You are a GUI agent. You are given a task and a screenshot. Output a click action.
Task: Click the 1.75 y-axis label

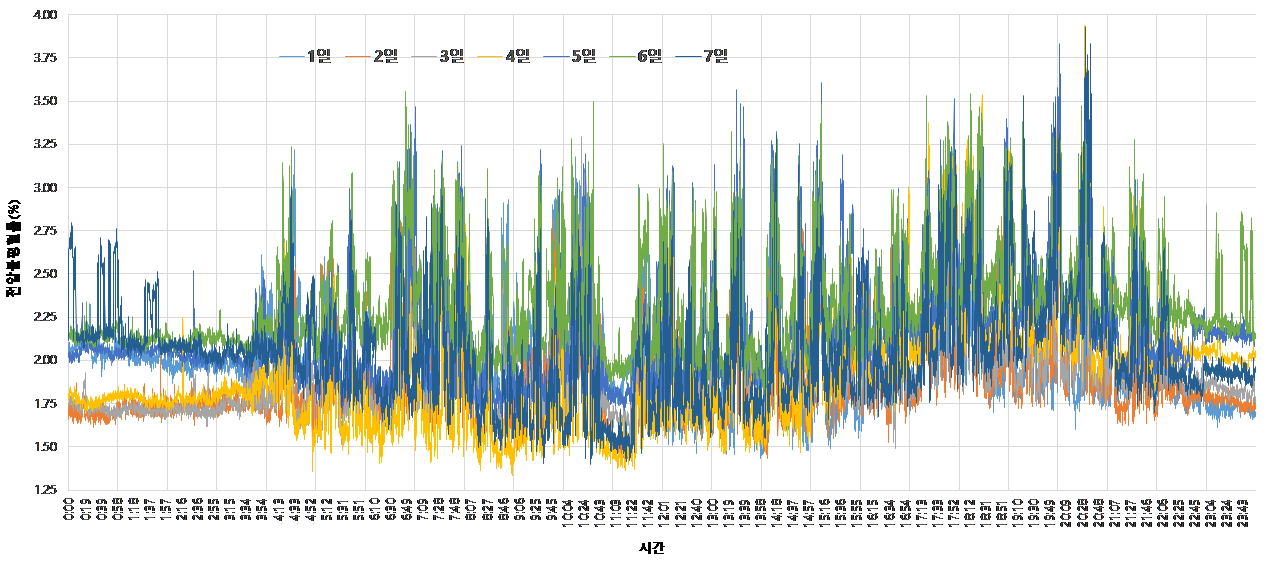pos(43,403)
